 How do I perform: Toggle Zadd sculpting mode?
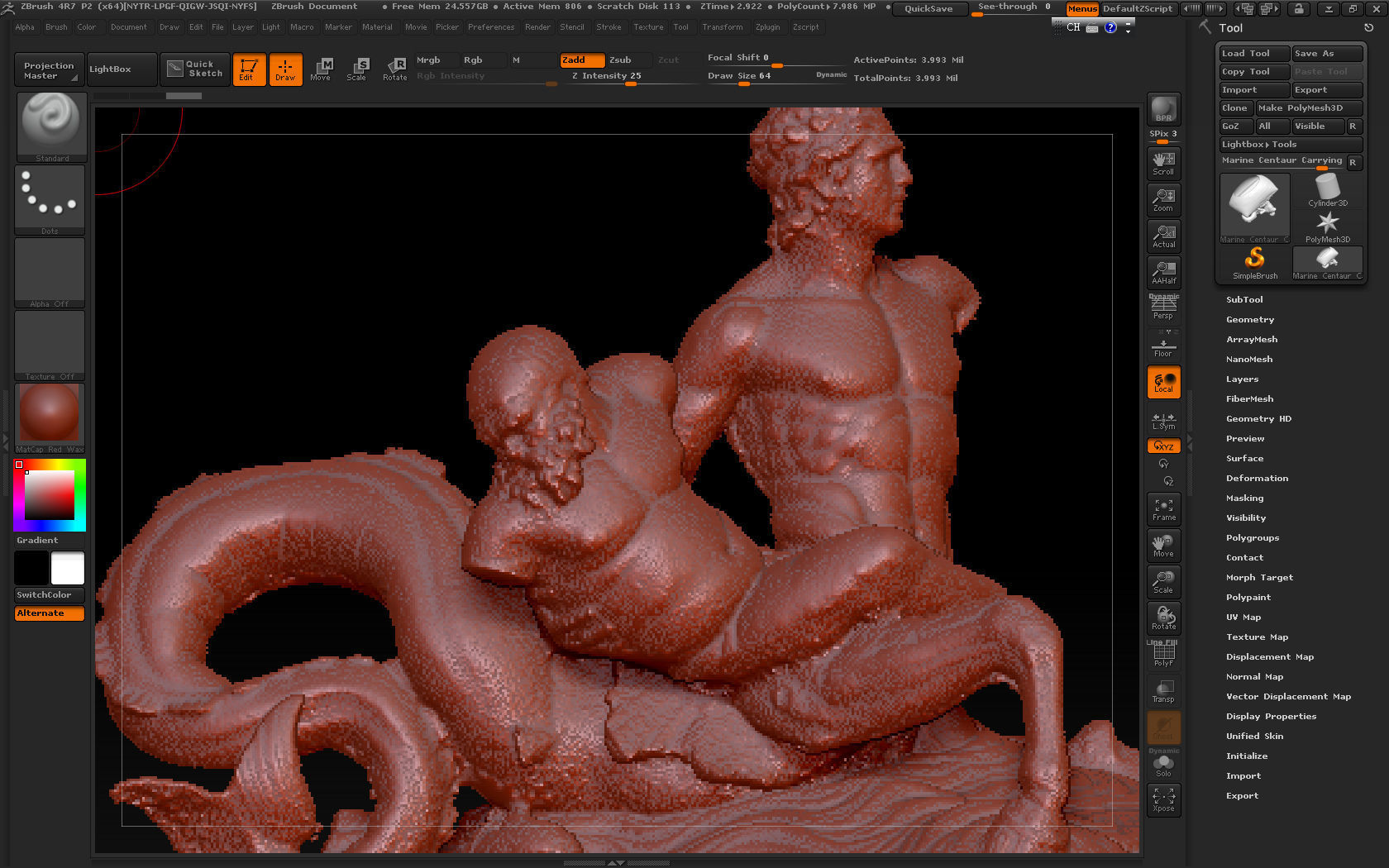(x=582, y=60)
